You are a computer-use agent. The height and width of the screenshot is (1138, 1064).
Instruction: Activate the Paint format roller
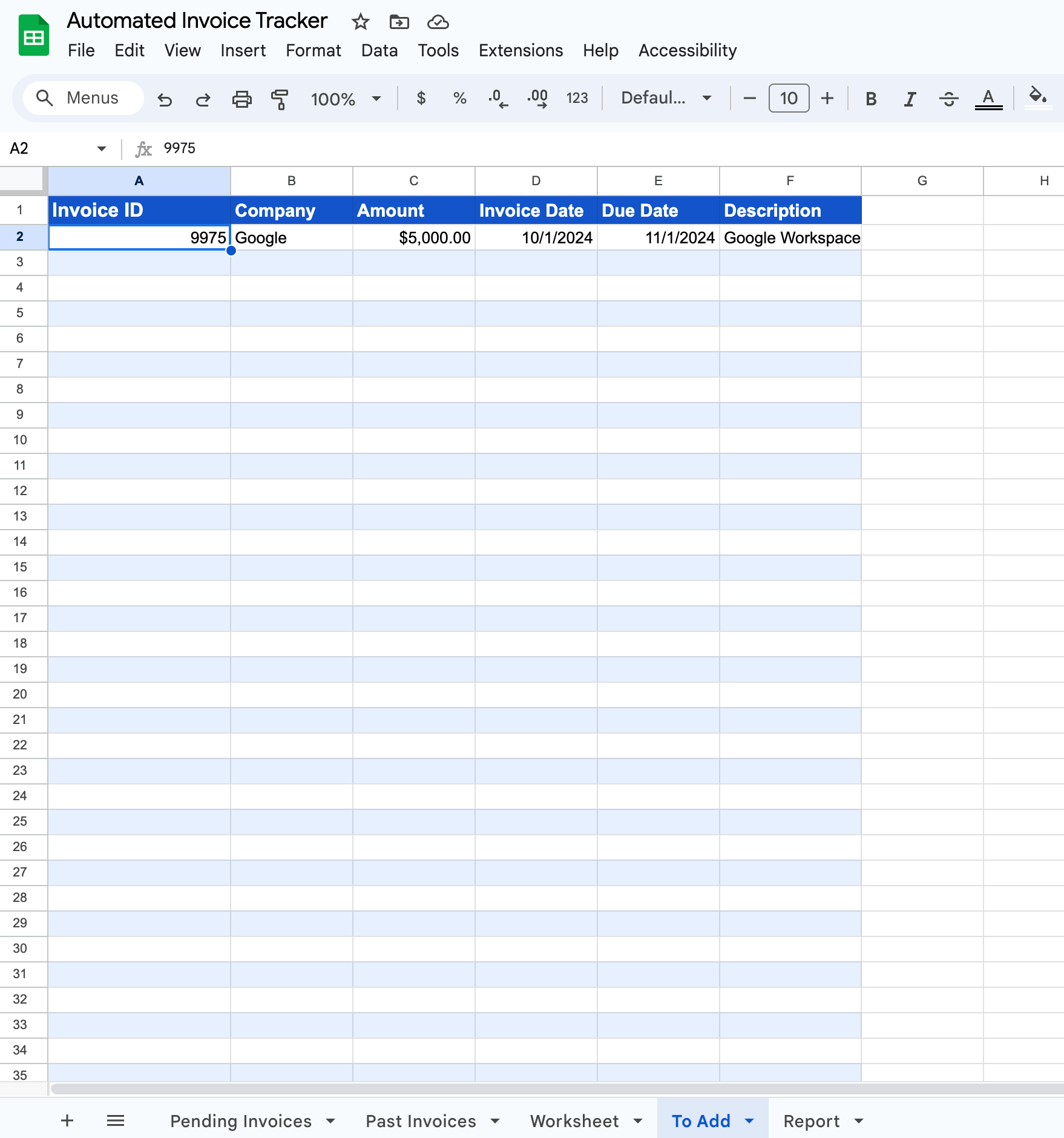280,99
